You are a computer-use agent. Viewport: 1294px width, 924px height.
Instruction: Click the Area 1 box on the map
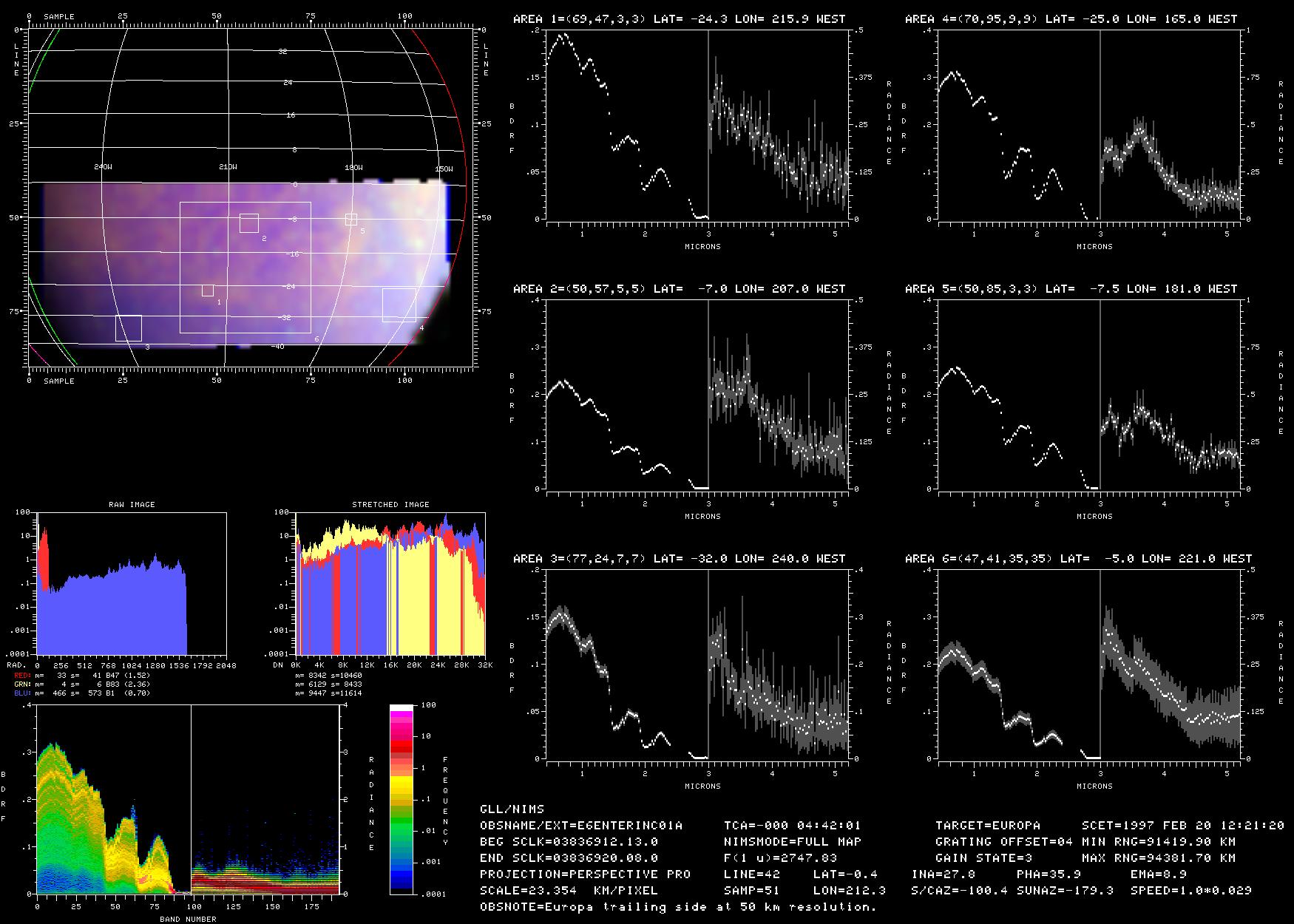click(x=208, y=291)
